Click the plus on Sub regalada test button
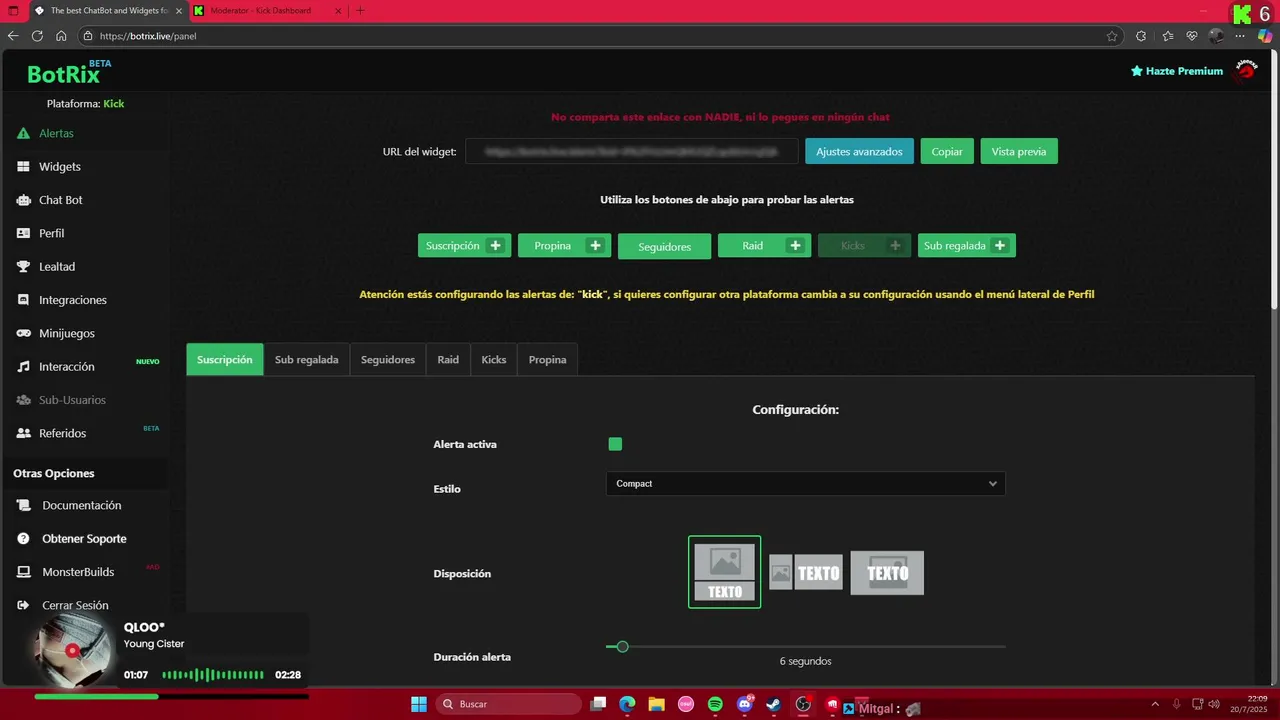The width and height of the screenshot is (1280, 720). 1000,245
